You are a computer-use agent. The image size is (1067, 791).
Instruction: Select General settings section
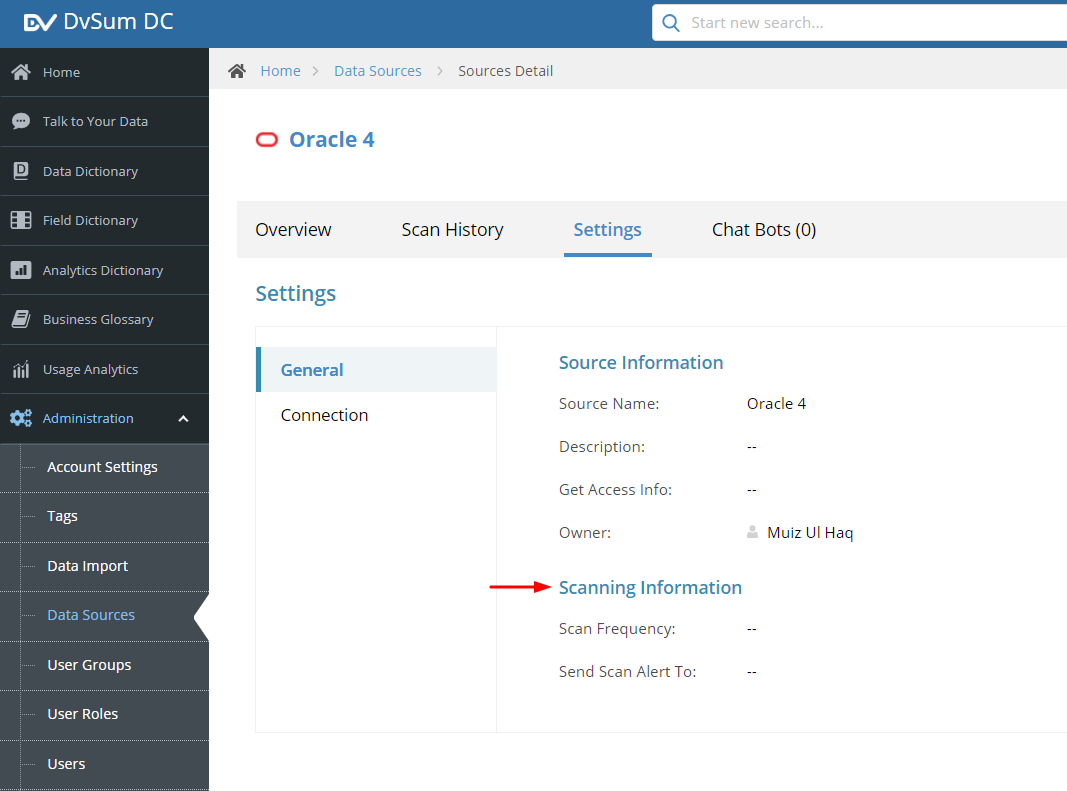click(376, 370)
